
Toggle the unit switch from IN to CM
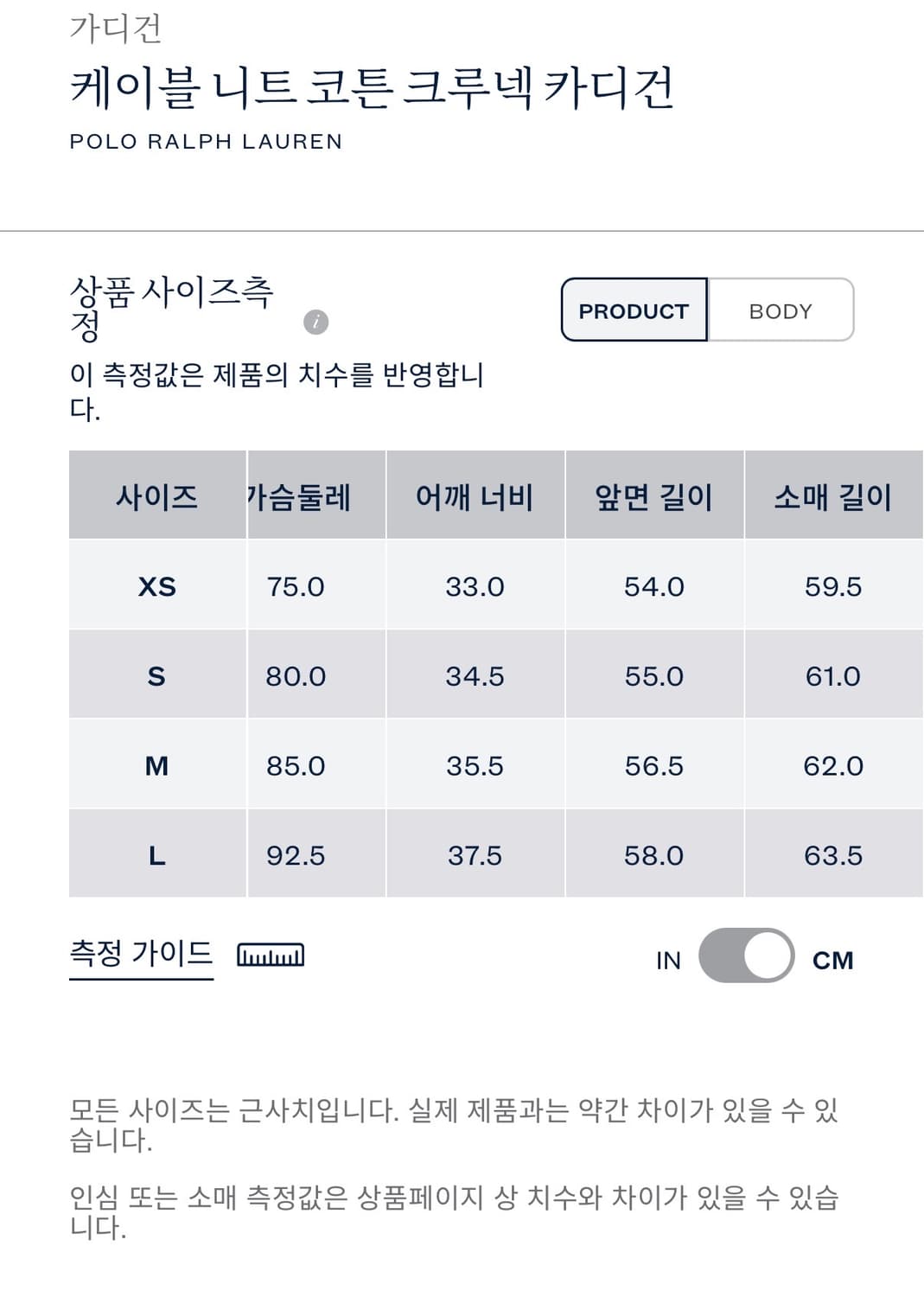(x=744, y=957)
